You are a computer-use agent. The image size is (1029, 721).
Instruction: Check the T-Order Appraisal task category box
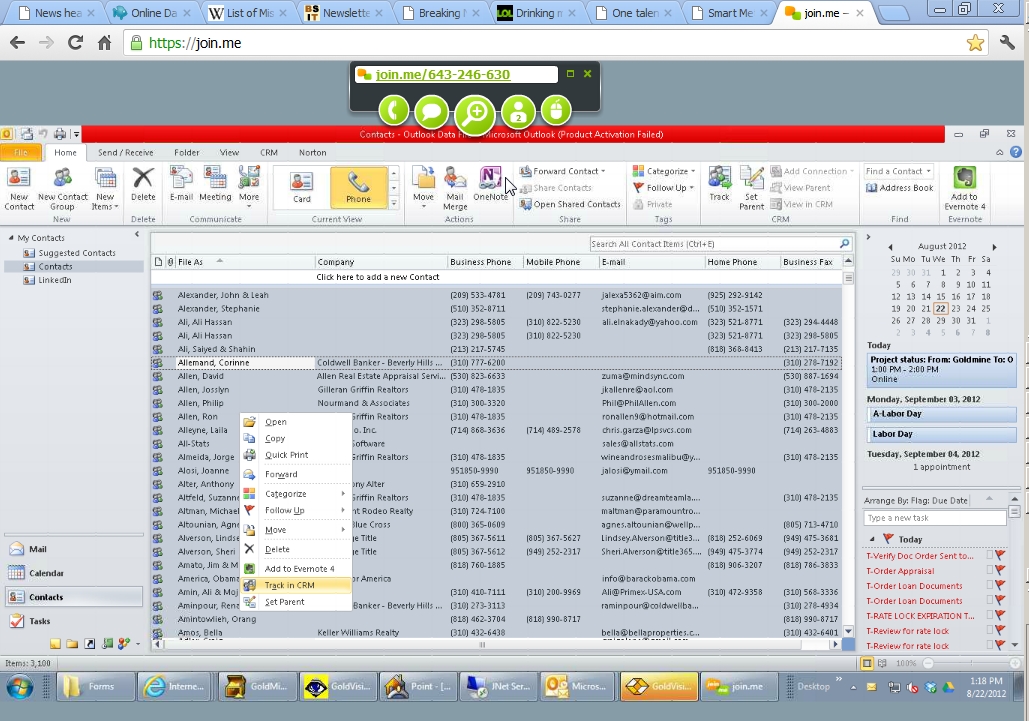click(x=989, y=571)
